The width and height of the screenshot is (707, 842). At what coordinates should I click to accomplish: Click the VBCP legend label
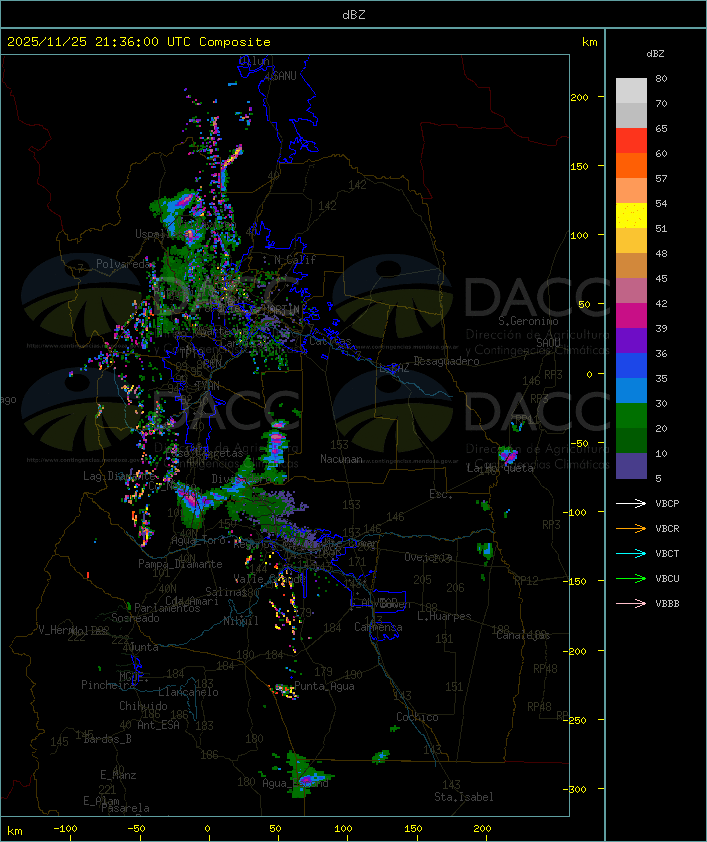coord(667,504)
